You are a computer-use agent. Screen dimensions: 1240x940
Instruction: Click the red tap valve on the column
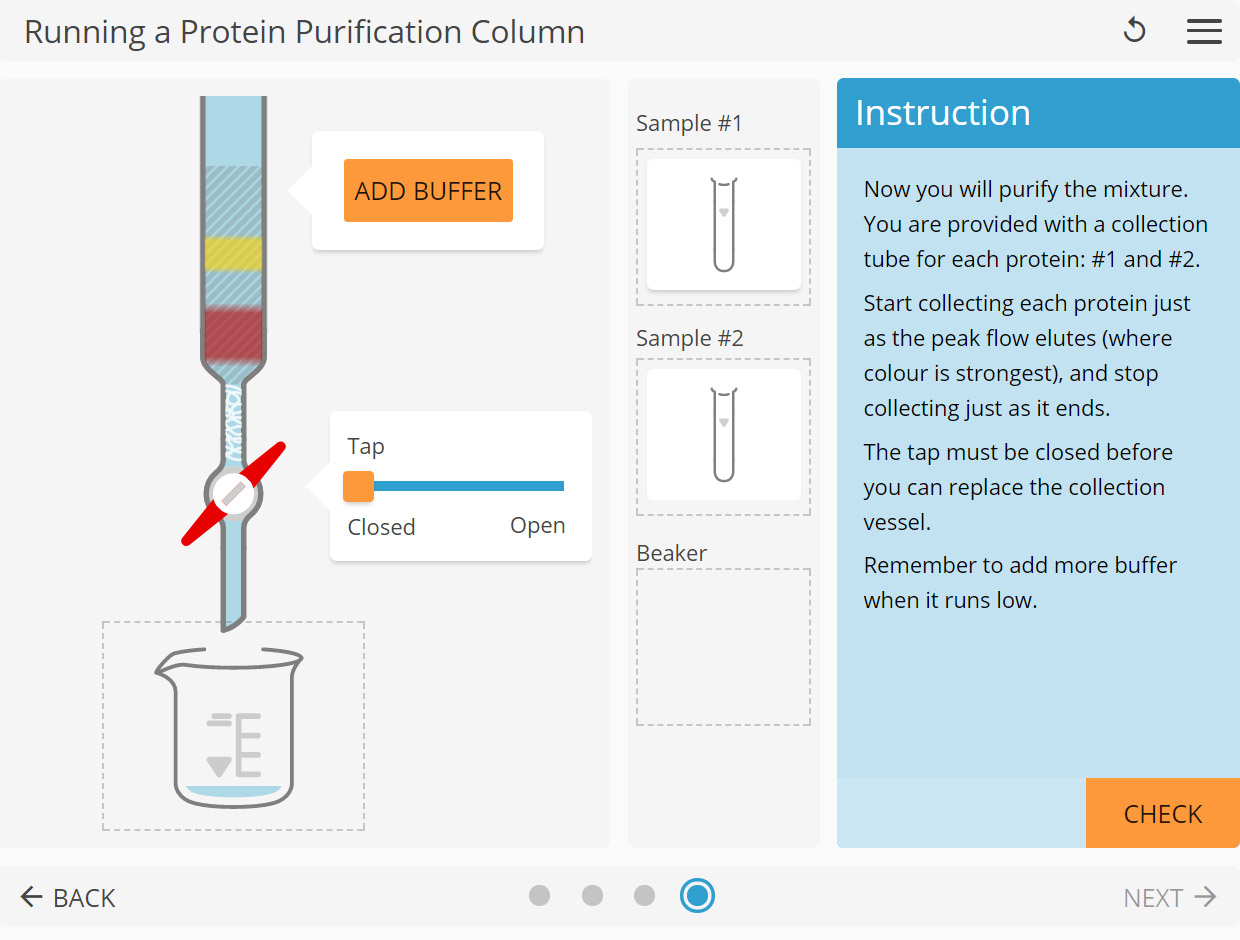click(233, 492)
